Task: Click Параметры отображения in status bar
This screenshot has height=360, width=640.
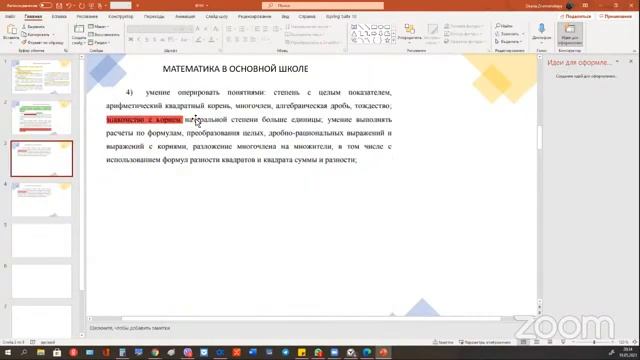Action: point(485,342)
